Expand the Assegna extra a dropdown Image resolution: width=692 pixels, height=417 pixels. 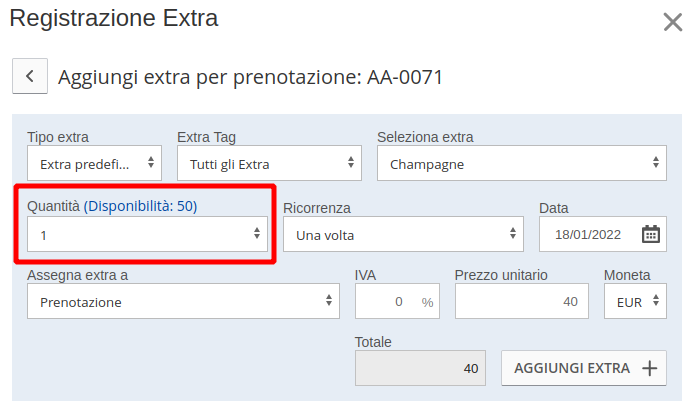coord(183,301)
